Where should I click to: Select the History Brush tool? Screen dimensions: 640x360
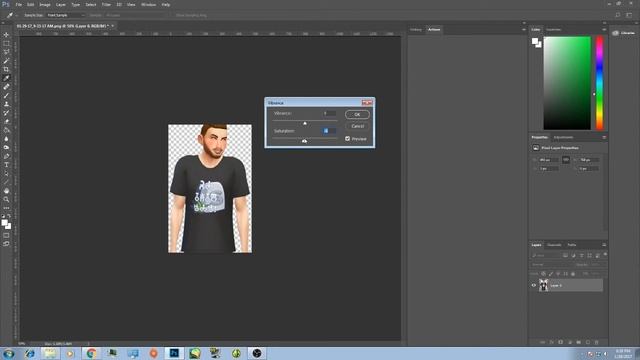tap(6, 113)
